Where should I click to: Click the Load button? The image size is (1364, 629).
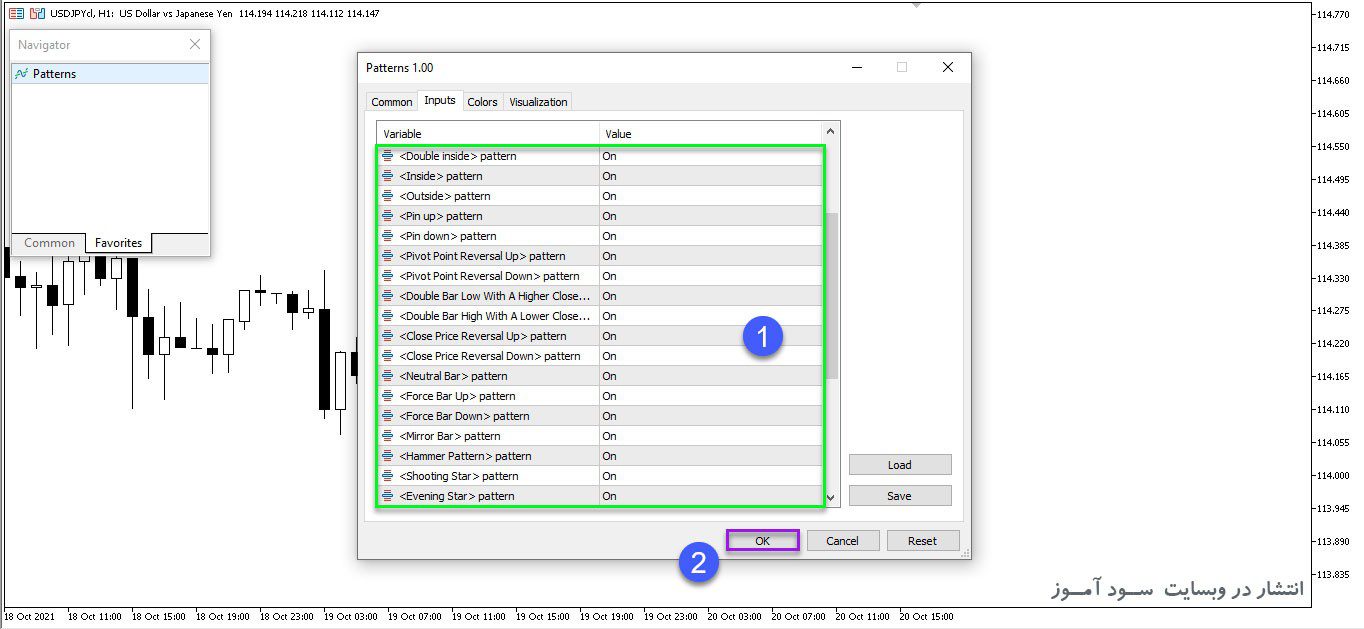[900, 465]
